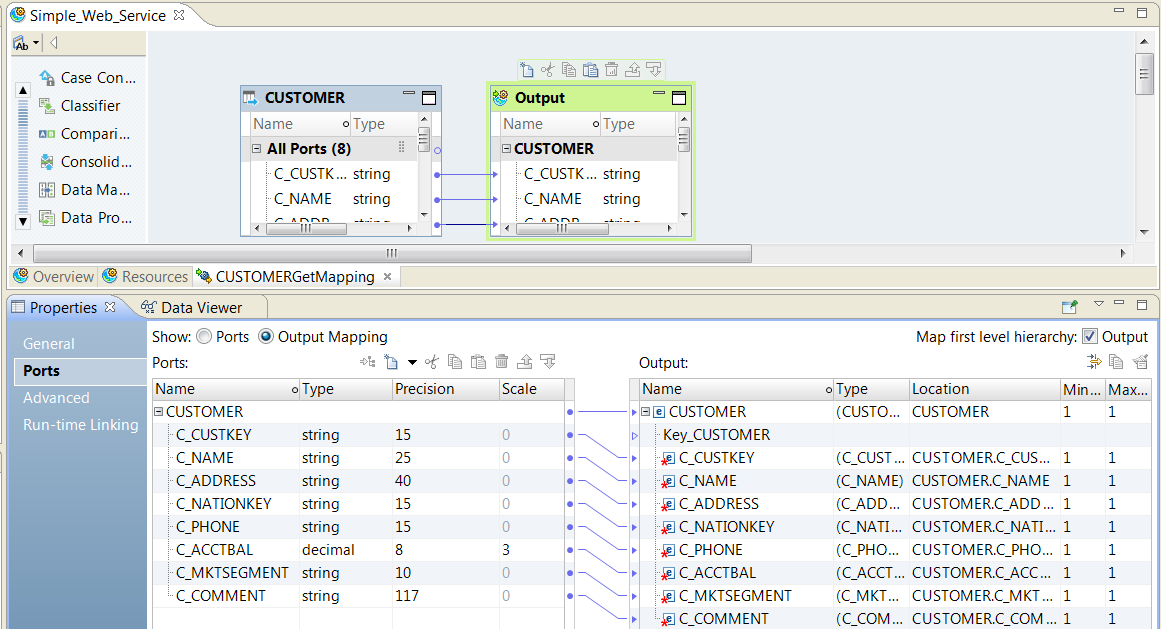Collapse the CUSTOMER group in the Ports table
This screenshot has width=1161, height=629.
tap(158, 411)
